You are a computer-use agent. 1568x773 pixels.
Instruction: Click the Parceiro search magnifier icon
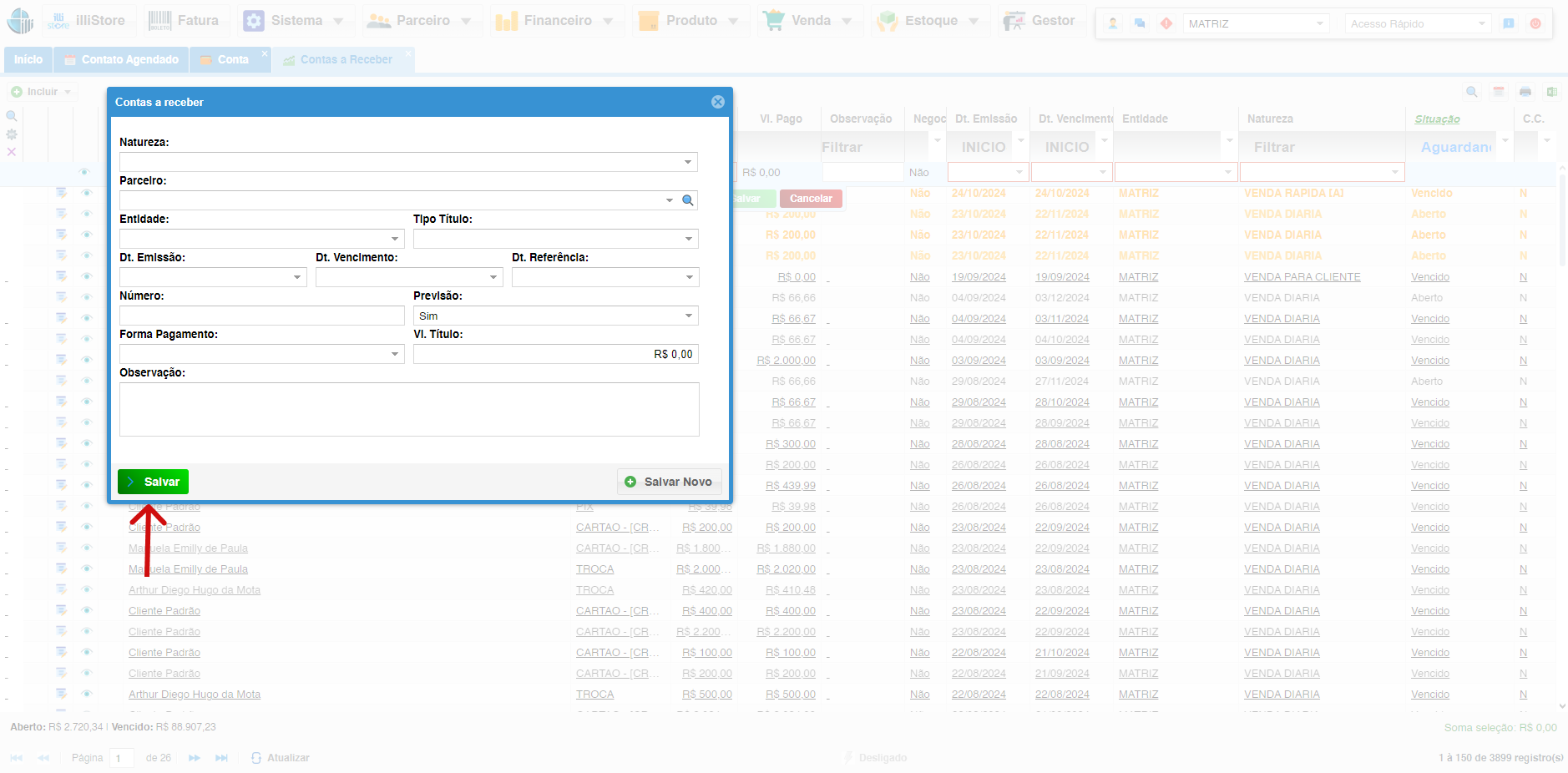[x=688, y=200]
